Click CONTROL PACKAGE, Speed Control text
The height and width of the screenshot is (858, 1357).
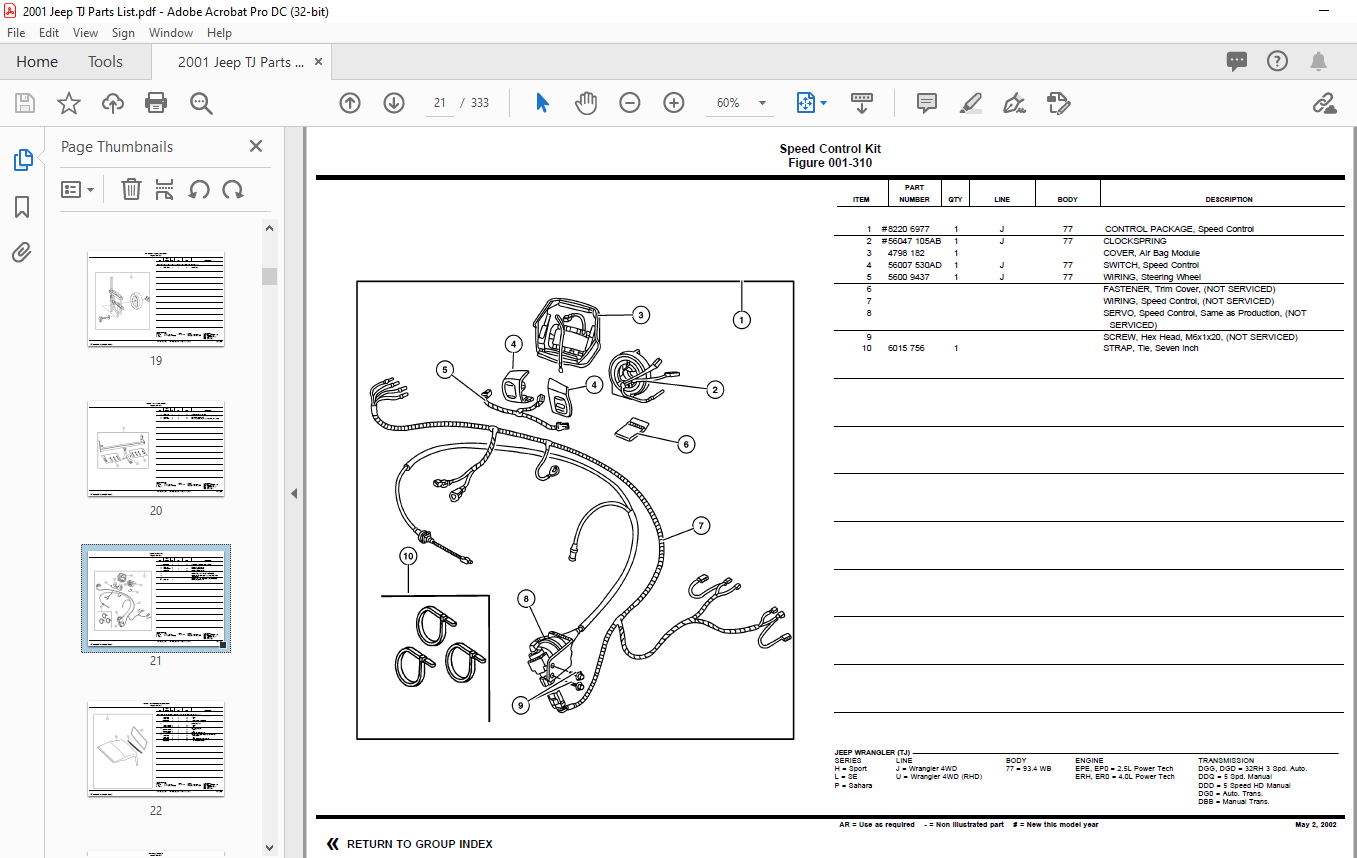pyautogui.click(x=1179, y=229)
